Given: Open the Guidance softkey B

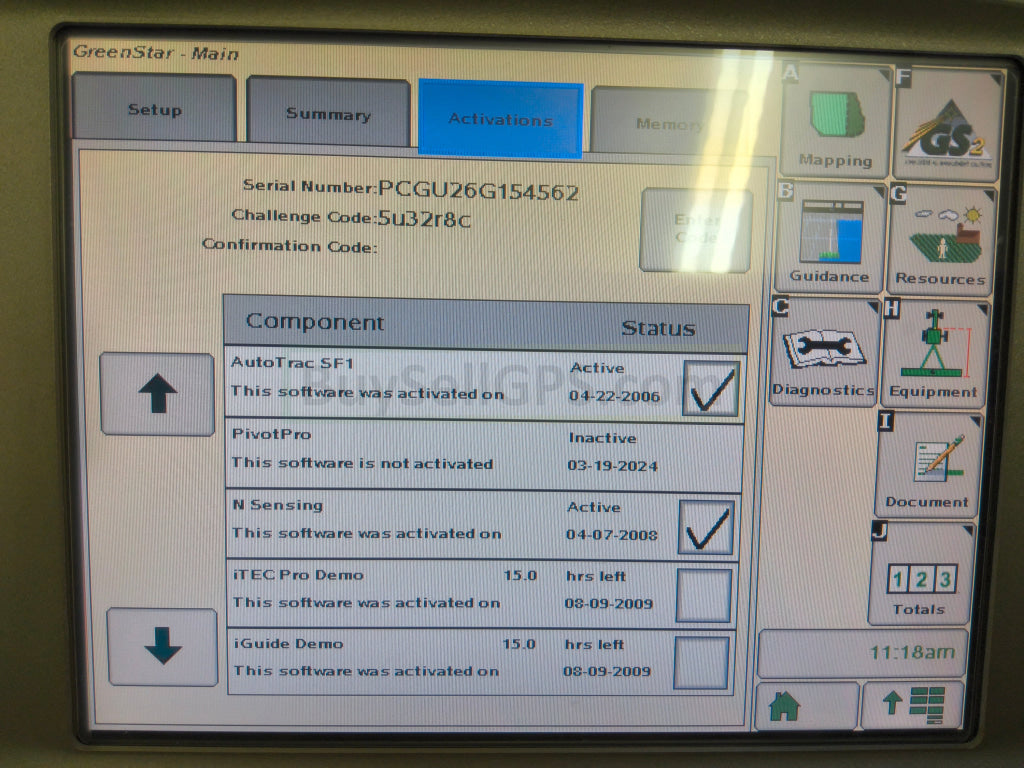Looking at the screenshot, I should coord(829,238).
